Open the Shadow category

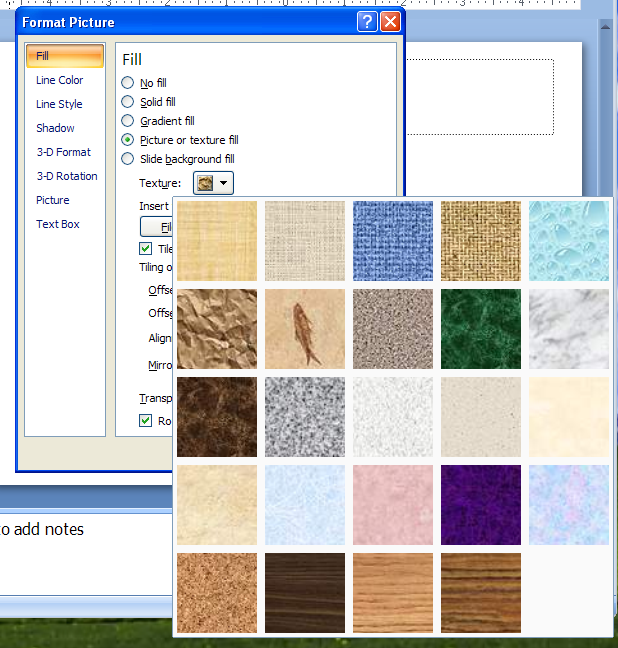[x=55, y=128]
